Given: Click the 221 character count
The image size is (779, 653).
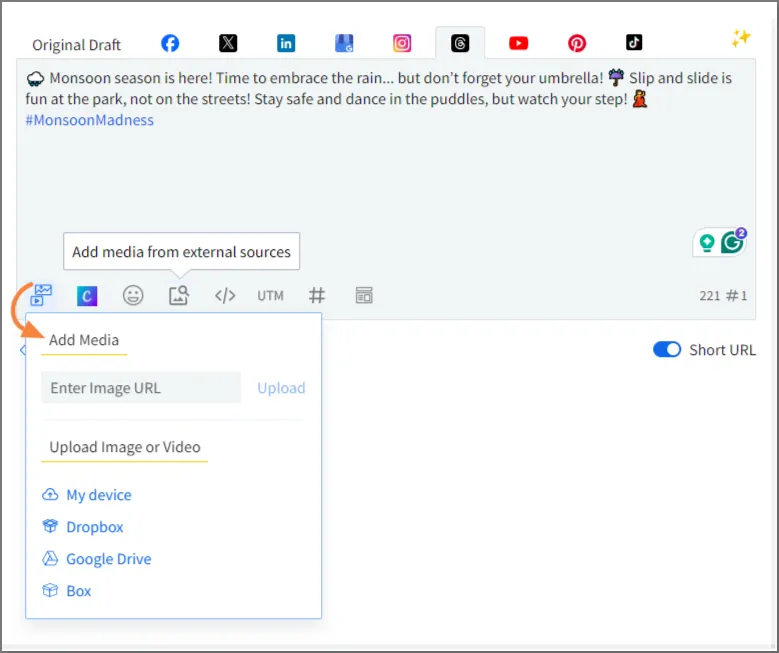Looking at the screenshot, I should tap(709, 296).
